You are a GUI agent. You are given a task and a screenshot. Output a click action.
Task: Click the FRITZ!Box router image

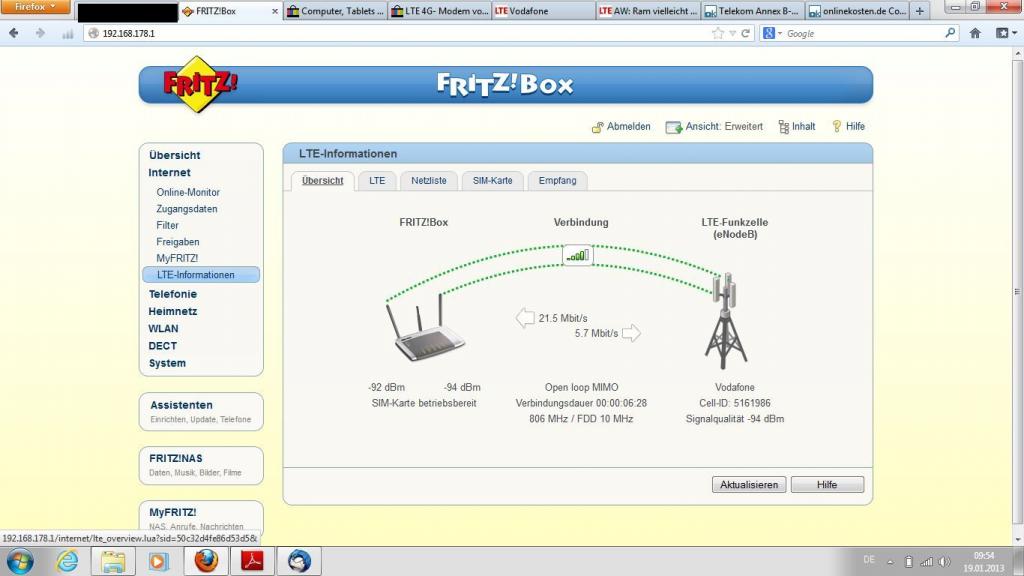click(425, 328)
